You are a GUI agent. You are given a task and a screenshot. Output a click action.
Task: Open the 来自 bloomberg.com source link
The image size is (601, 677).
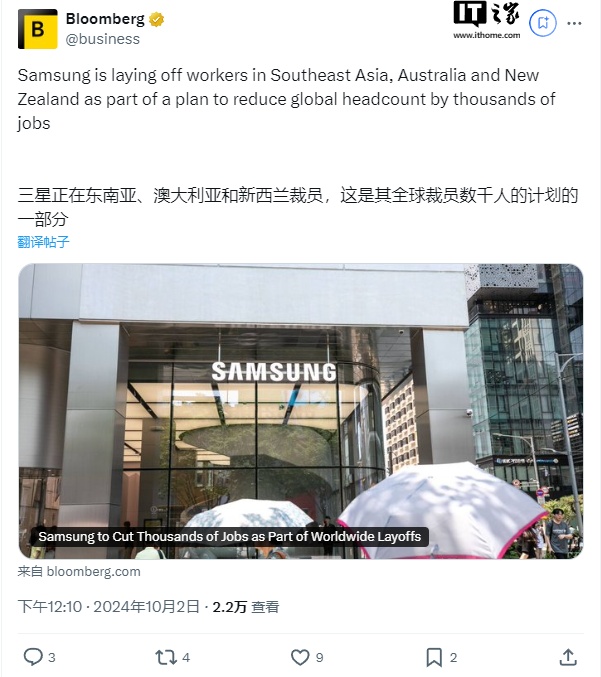tap(79, 572)
